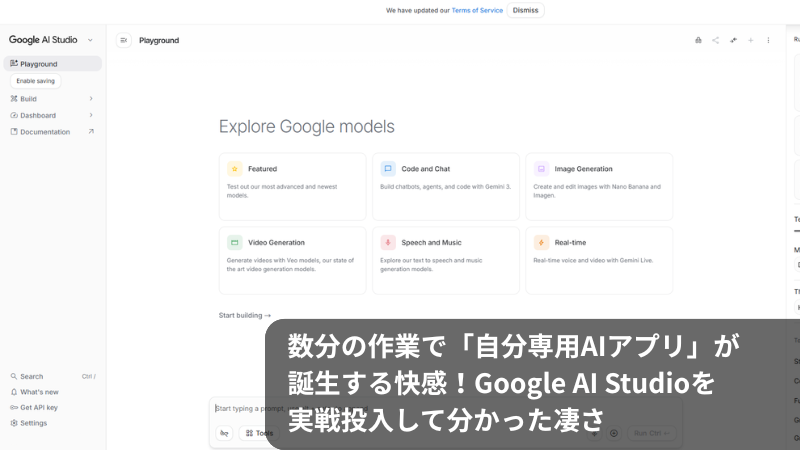The width and height of the screenshot is (800, 450).
Task: Click the compare mode icon in the toolbar
Action: (733, 40)
